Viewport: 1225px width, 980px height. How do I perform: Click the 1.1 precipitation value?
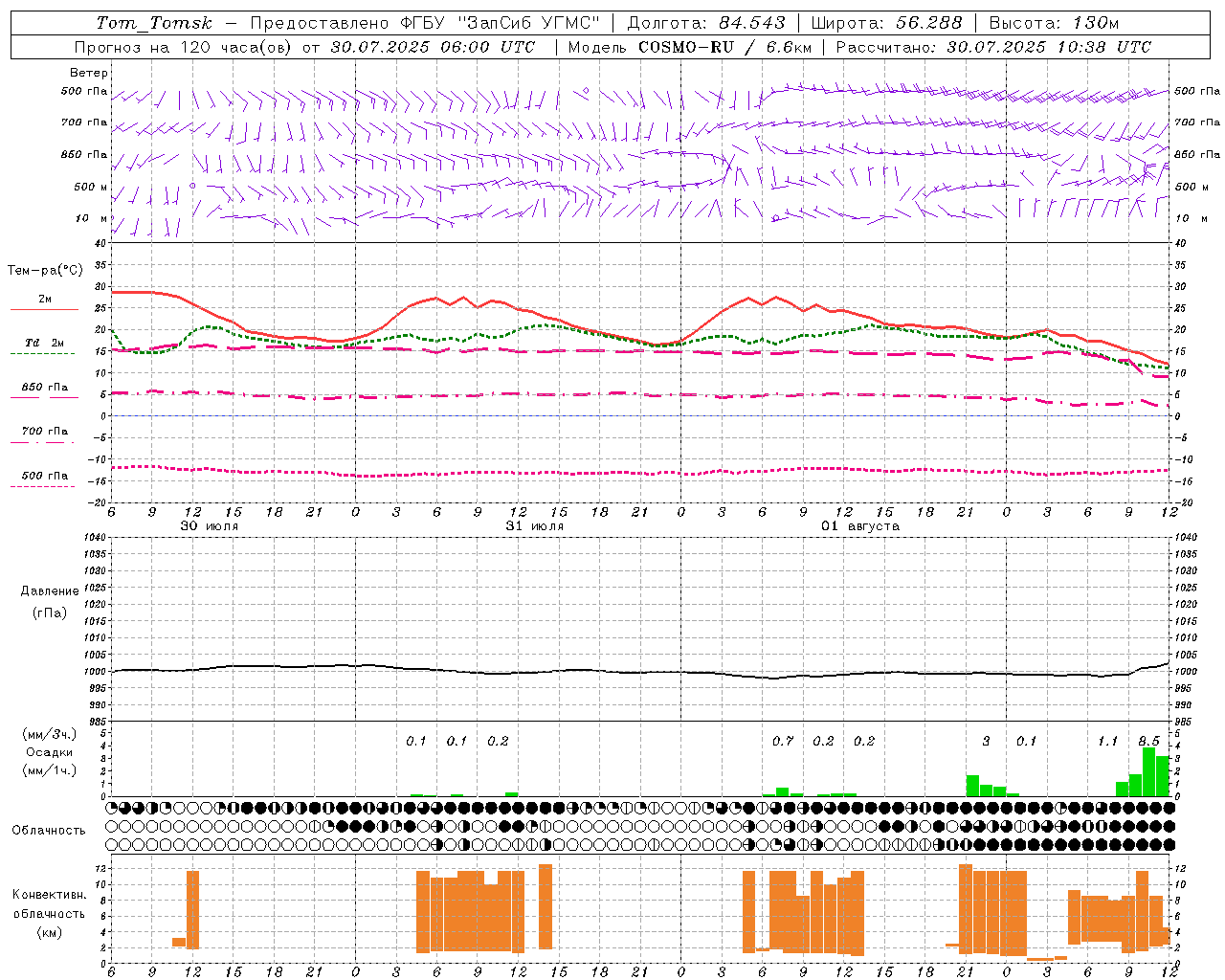tap(1107, 742)
